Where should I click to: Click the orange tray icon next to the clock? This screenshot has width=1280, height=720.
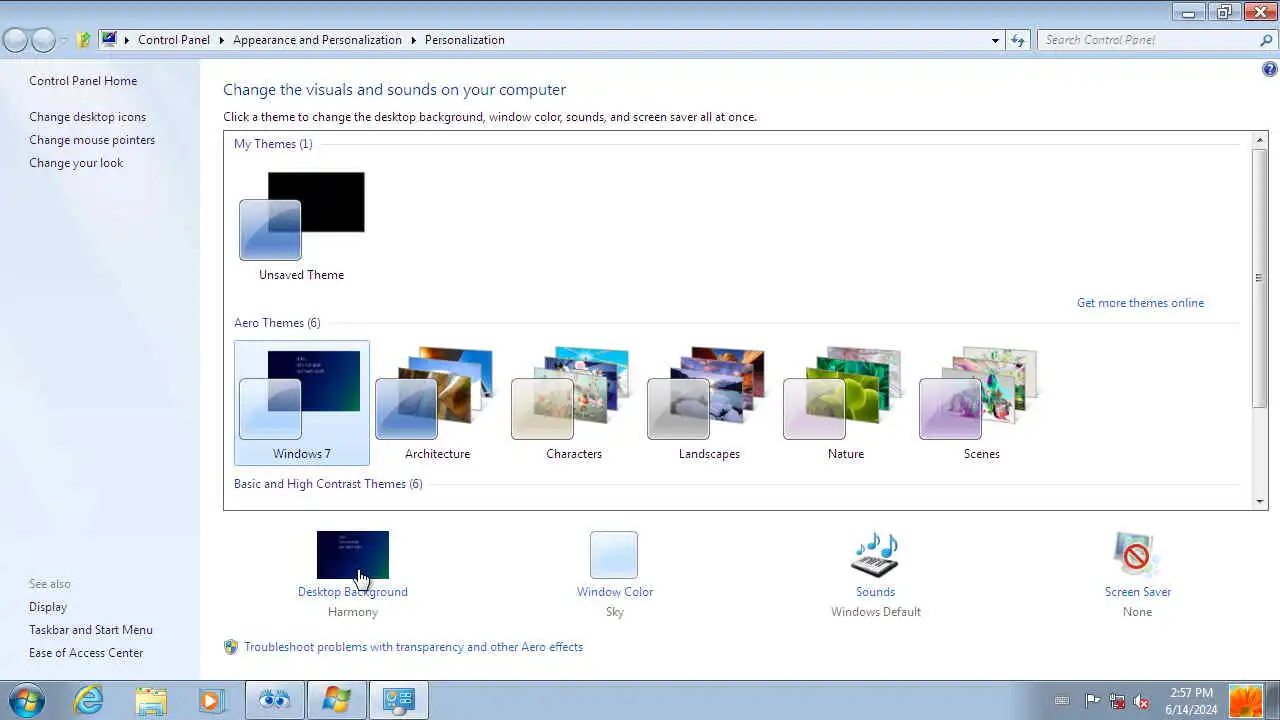click(1246, 700)
